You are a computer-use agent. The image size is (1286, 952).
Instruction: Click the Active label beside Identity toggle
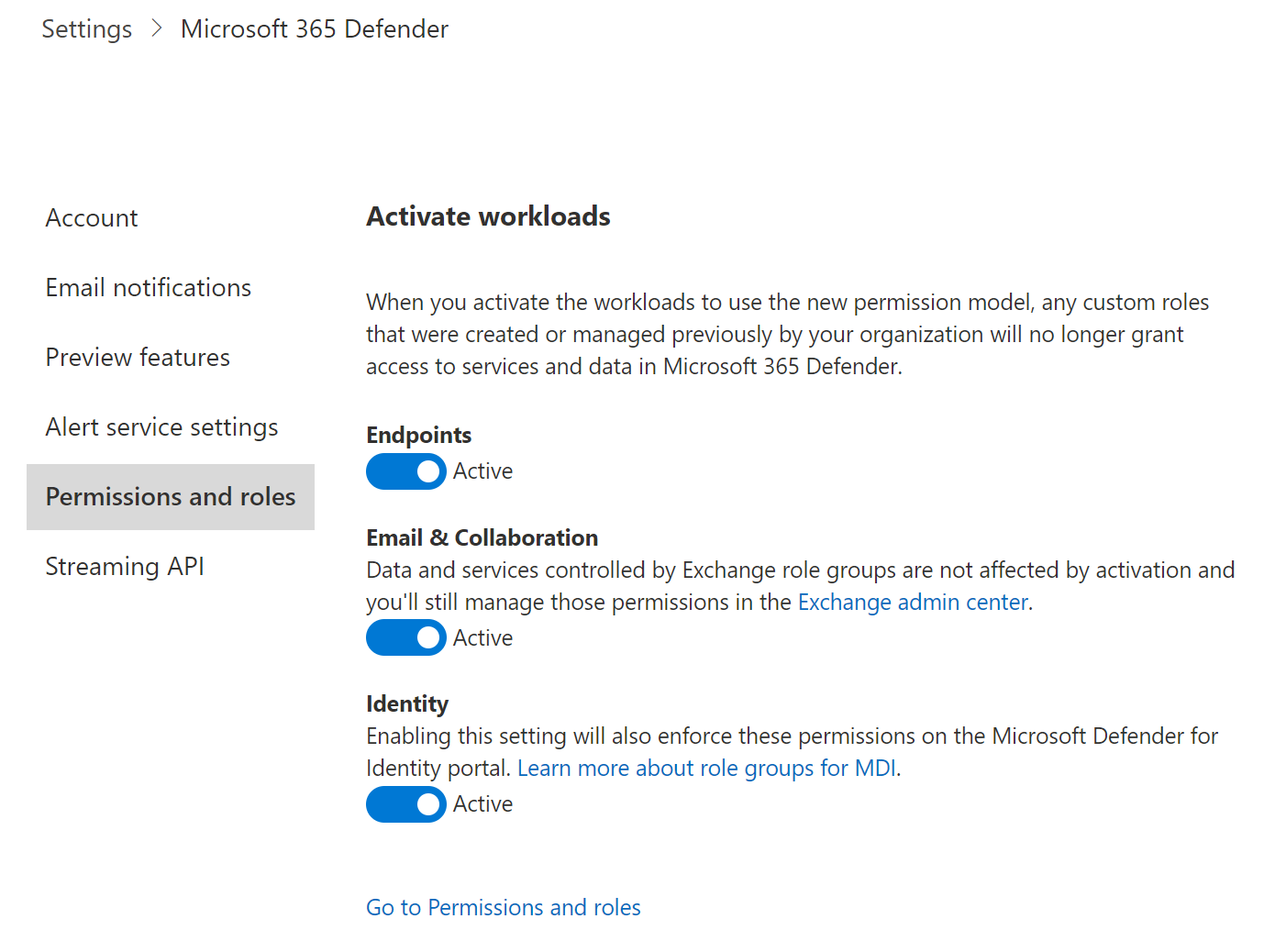click(x=482, y=804)
